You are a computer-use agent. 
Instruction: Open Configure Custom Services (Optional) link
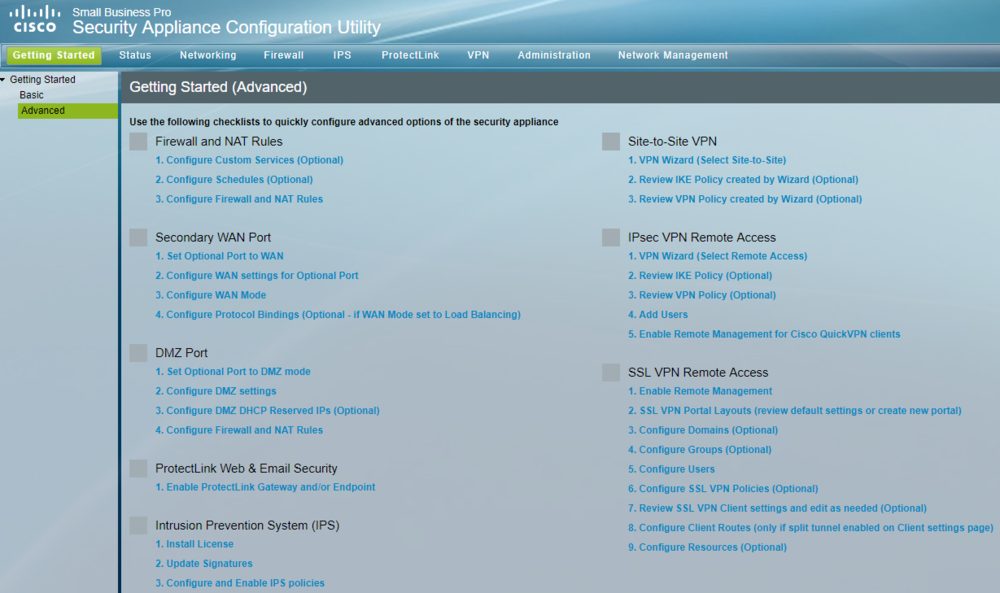pos(249,160)
